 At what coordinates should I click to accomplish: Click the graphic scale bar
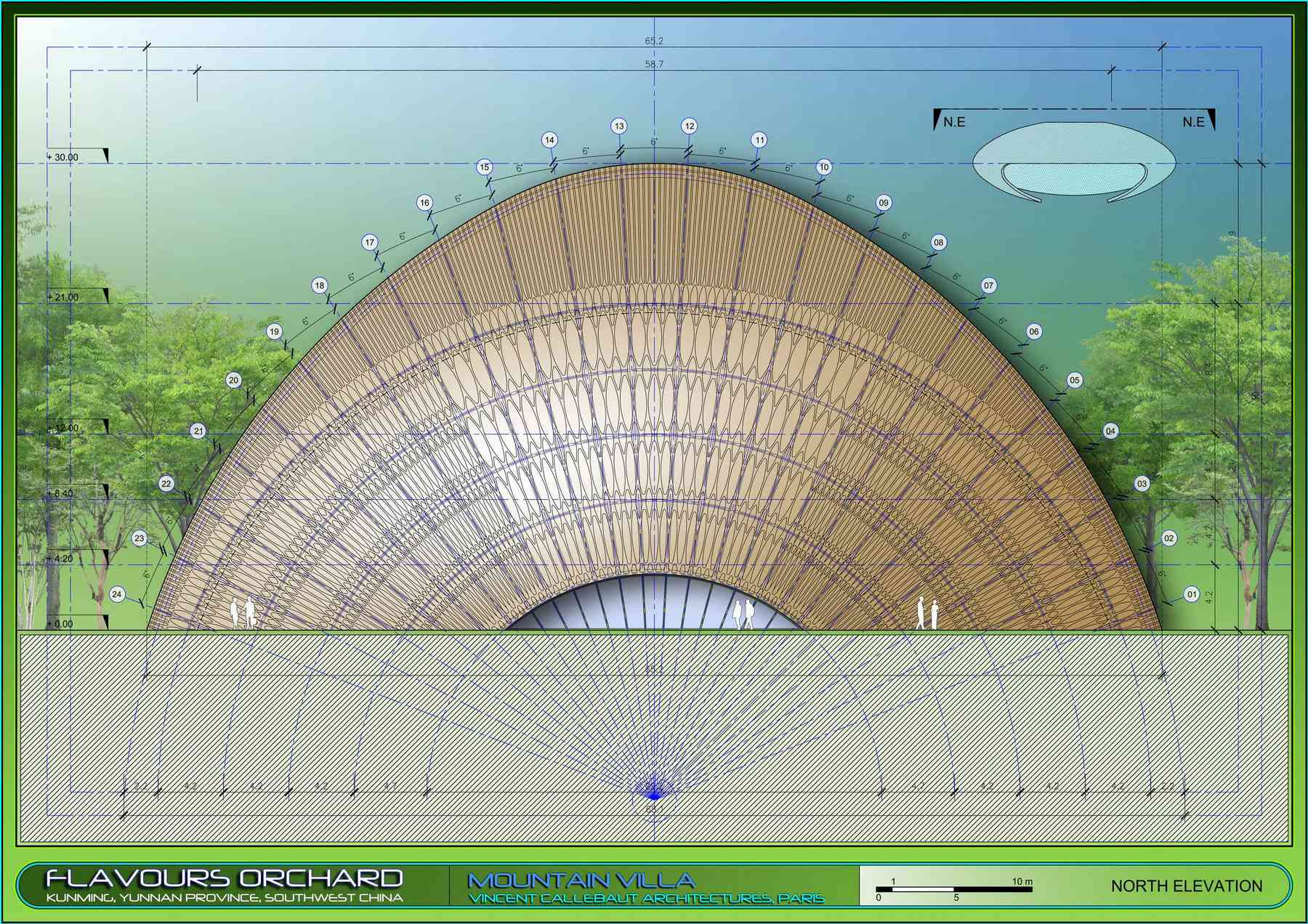coord(953,888)
